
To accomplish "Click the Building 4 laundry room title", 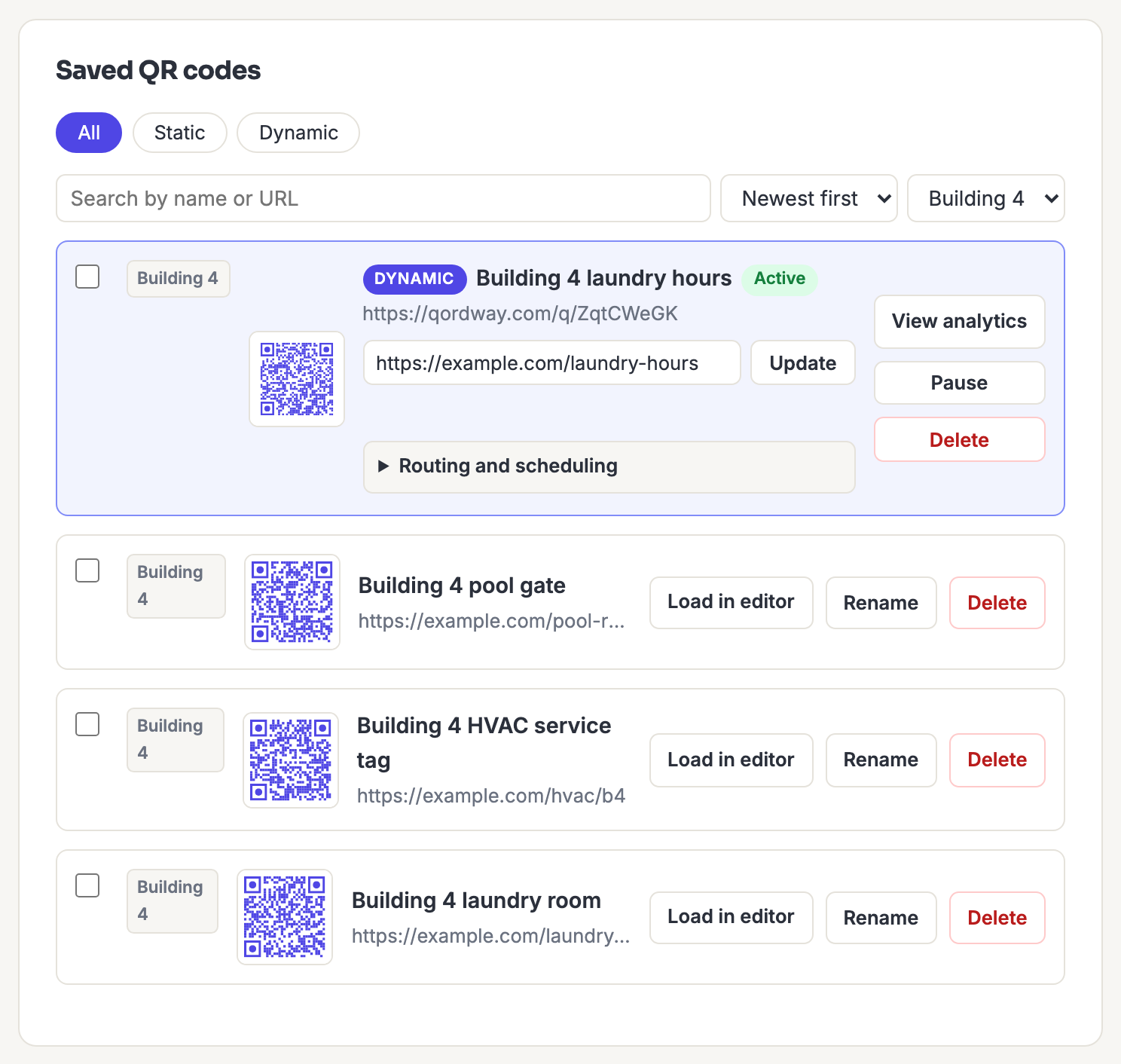I will (x=476, y=900).
